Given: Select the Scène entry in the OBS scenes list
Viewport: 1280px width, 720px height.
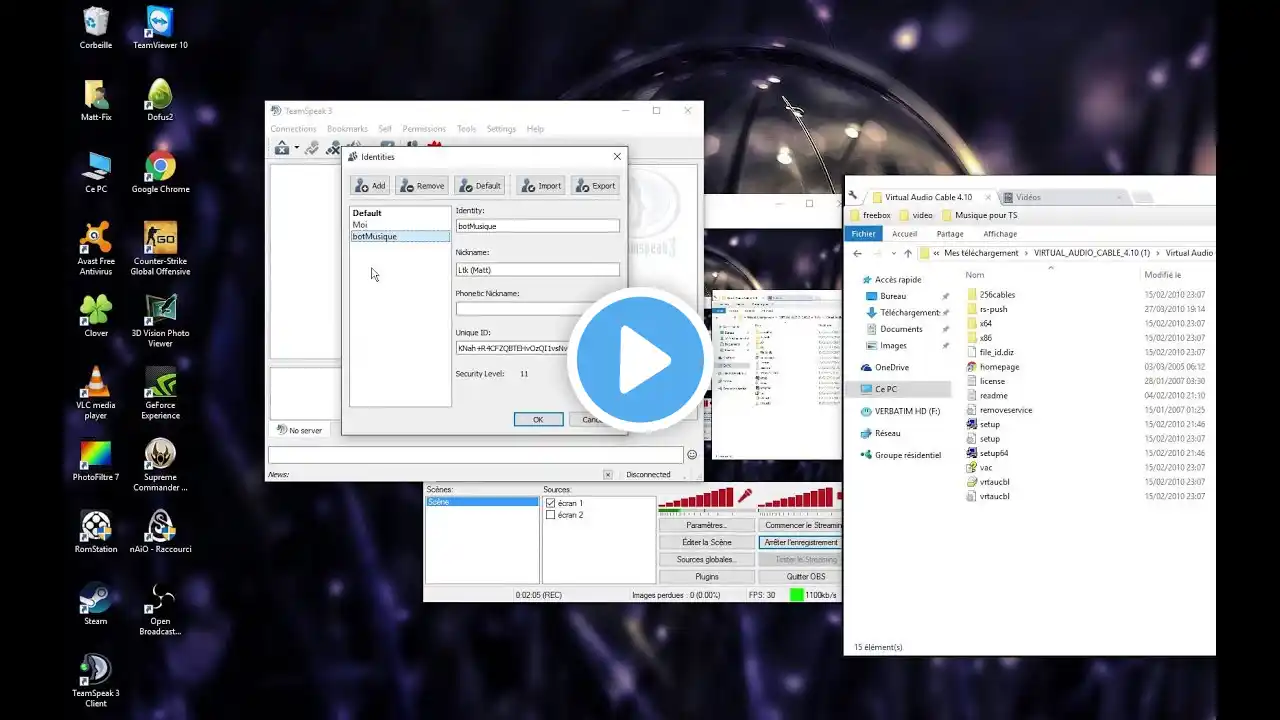Looking at the screenshot, I should pyautogui.click(x=482, y=502).
